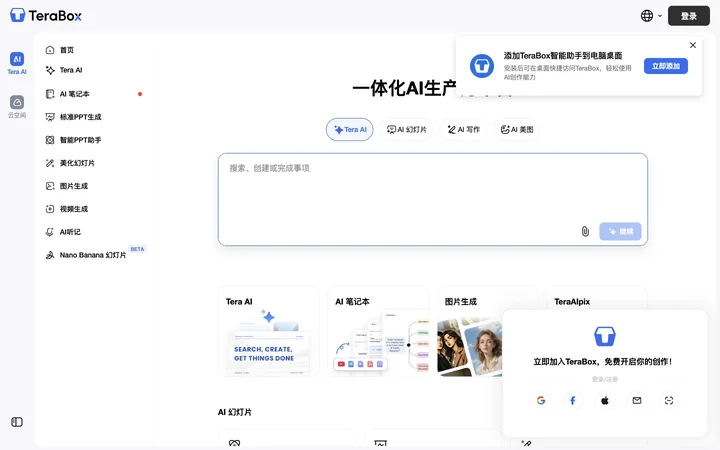Click the home icon beside 首页
The width and height of the screenshot is (720, 450).
[x=50, y=50]
